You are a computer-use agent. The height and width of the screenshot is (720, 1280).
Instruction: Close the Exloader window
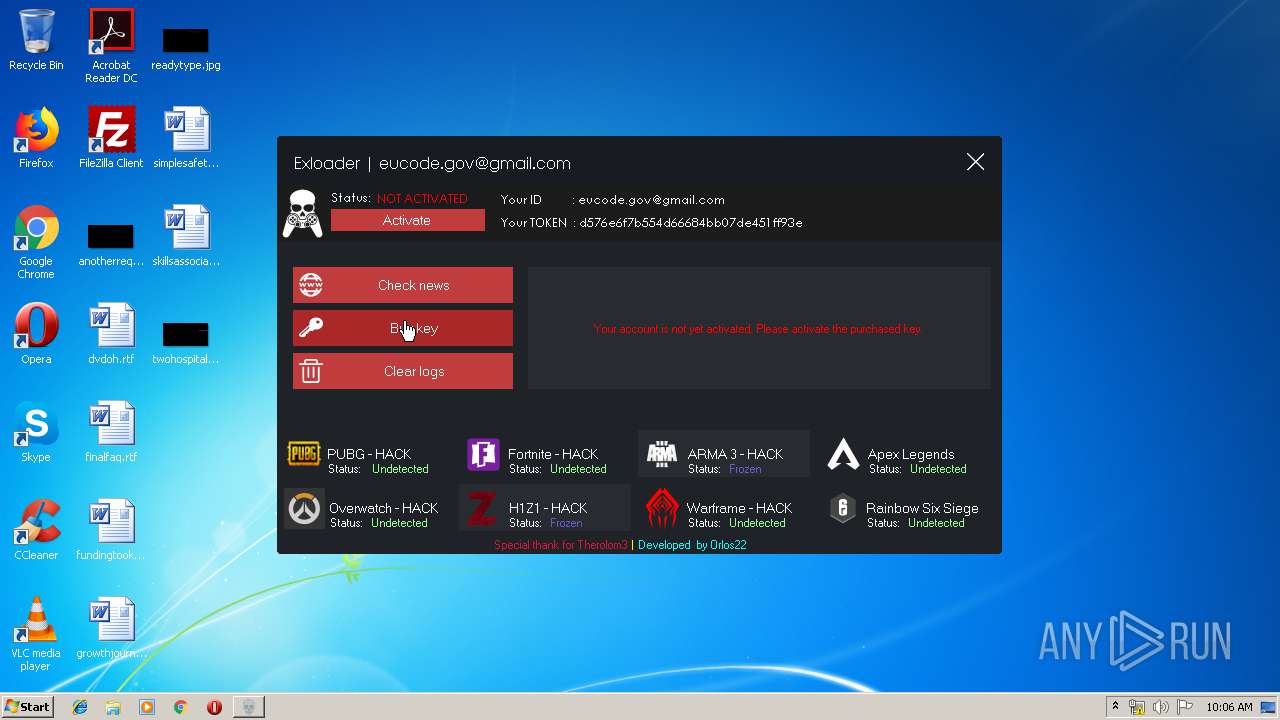click(975, 162)
